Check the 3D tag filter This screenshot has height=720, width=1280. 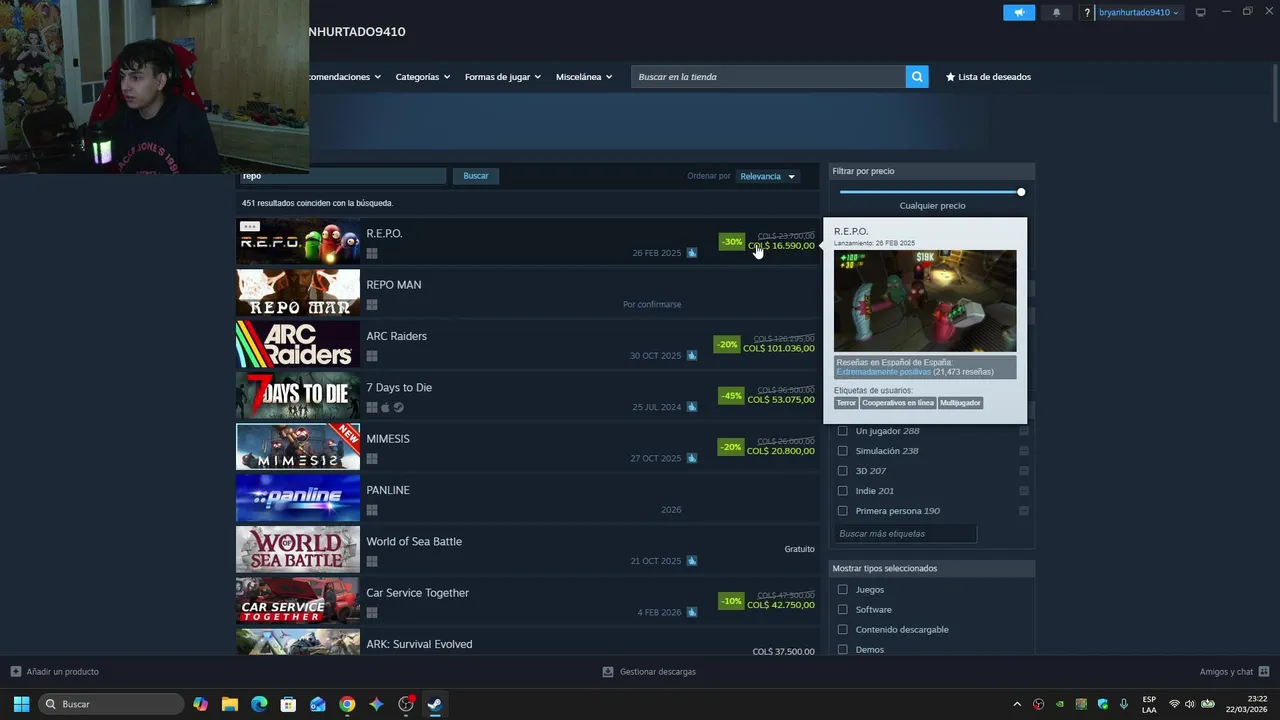pyautogui.click(x=842, y=471)
